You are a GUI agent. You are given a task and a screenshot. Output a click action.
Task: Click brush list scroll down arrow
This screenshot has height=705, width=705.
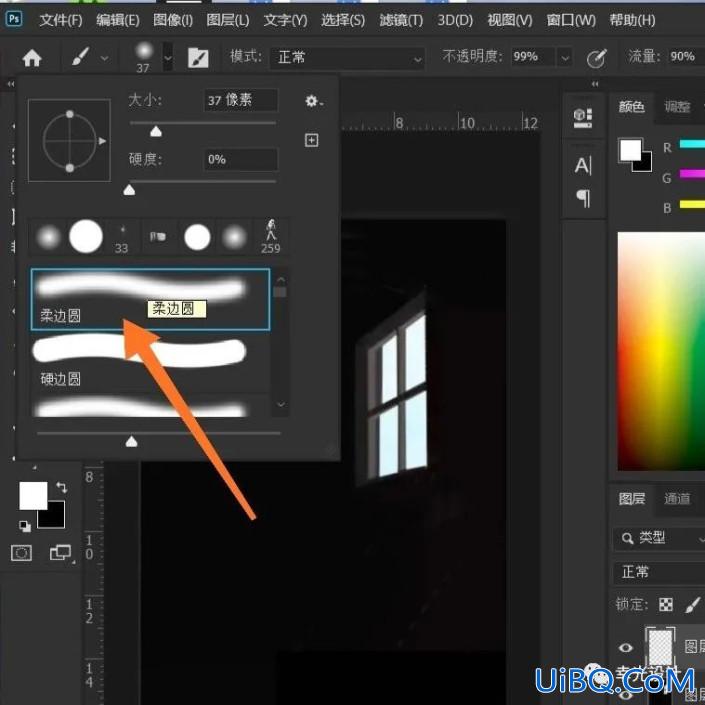(x=281, y=405)
